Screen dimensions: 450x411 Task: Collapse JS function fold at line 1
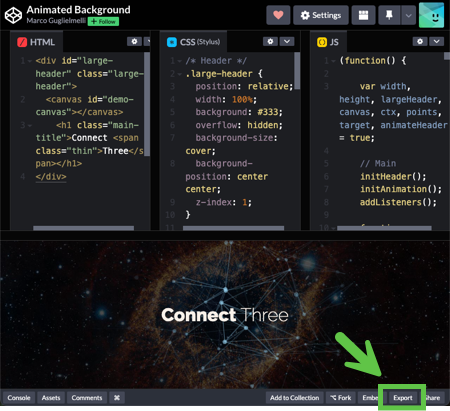tap(333, 61)
